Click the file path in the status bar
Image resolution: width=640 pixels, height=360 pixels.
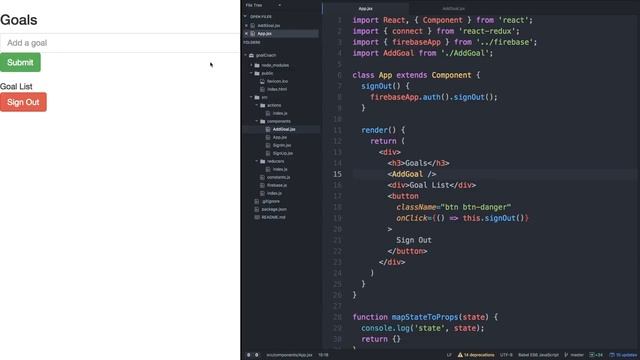[289, 355]
